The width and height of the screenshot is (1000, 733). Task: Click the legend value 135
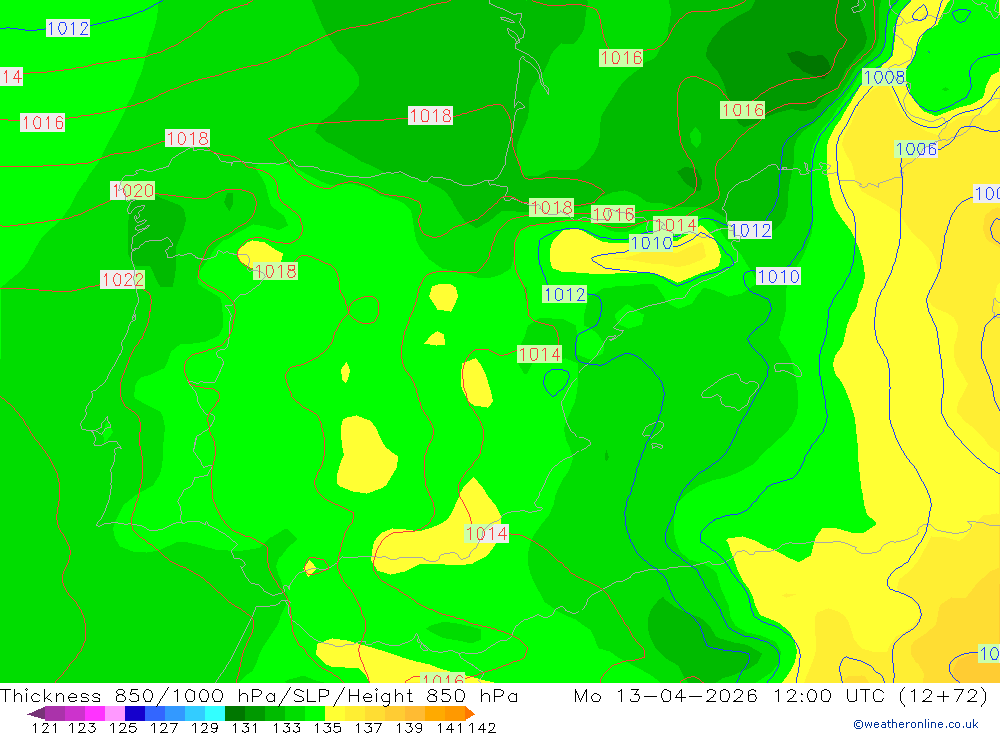[327, 727]
